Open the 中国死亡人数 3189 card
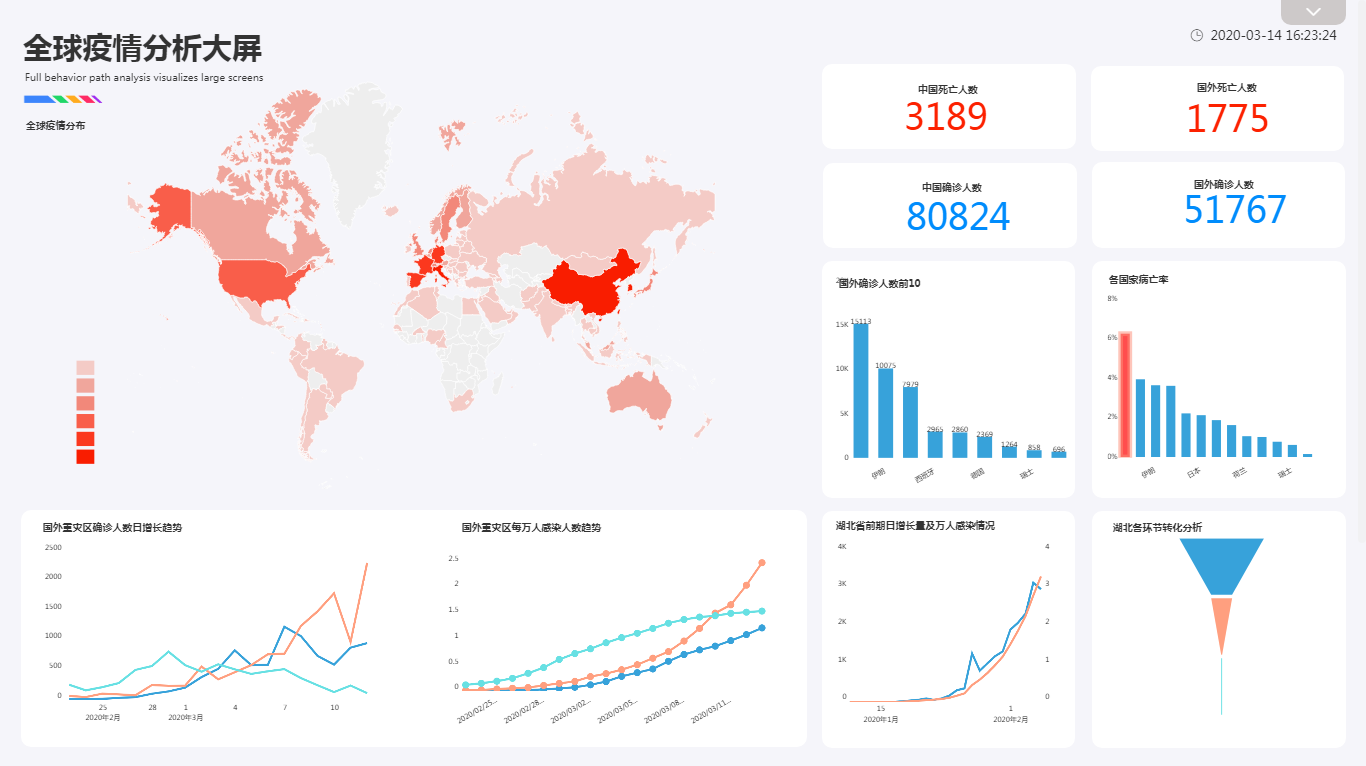 tap(948, 107)
